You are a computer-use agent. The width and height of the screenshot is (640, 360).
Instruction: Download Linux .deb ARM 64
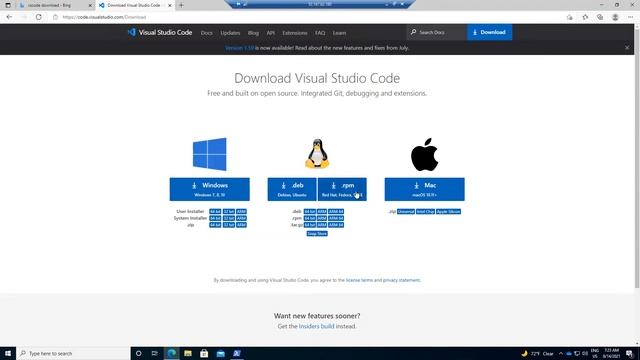[336, 211]
